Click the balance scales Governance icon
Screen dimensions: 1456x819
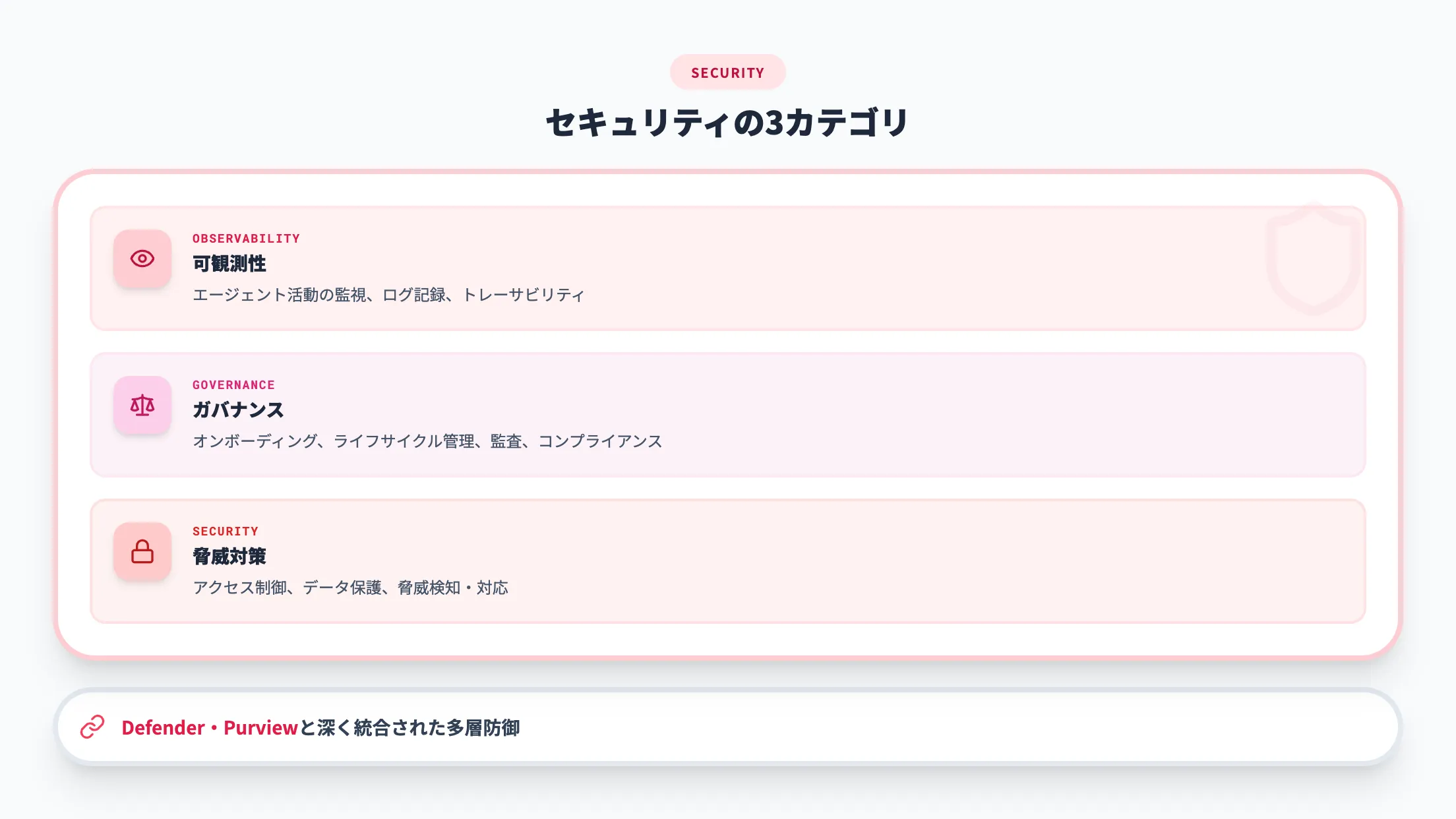pos(142,405)
